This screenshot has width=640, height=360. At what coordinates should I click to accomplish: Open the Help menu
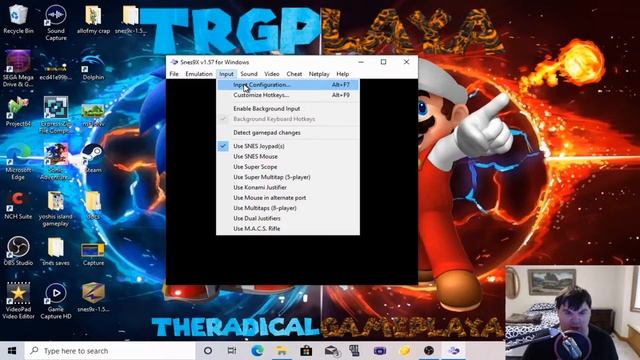point(342,74)
